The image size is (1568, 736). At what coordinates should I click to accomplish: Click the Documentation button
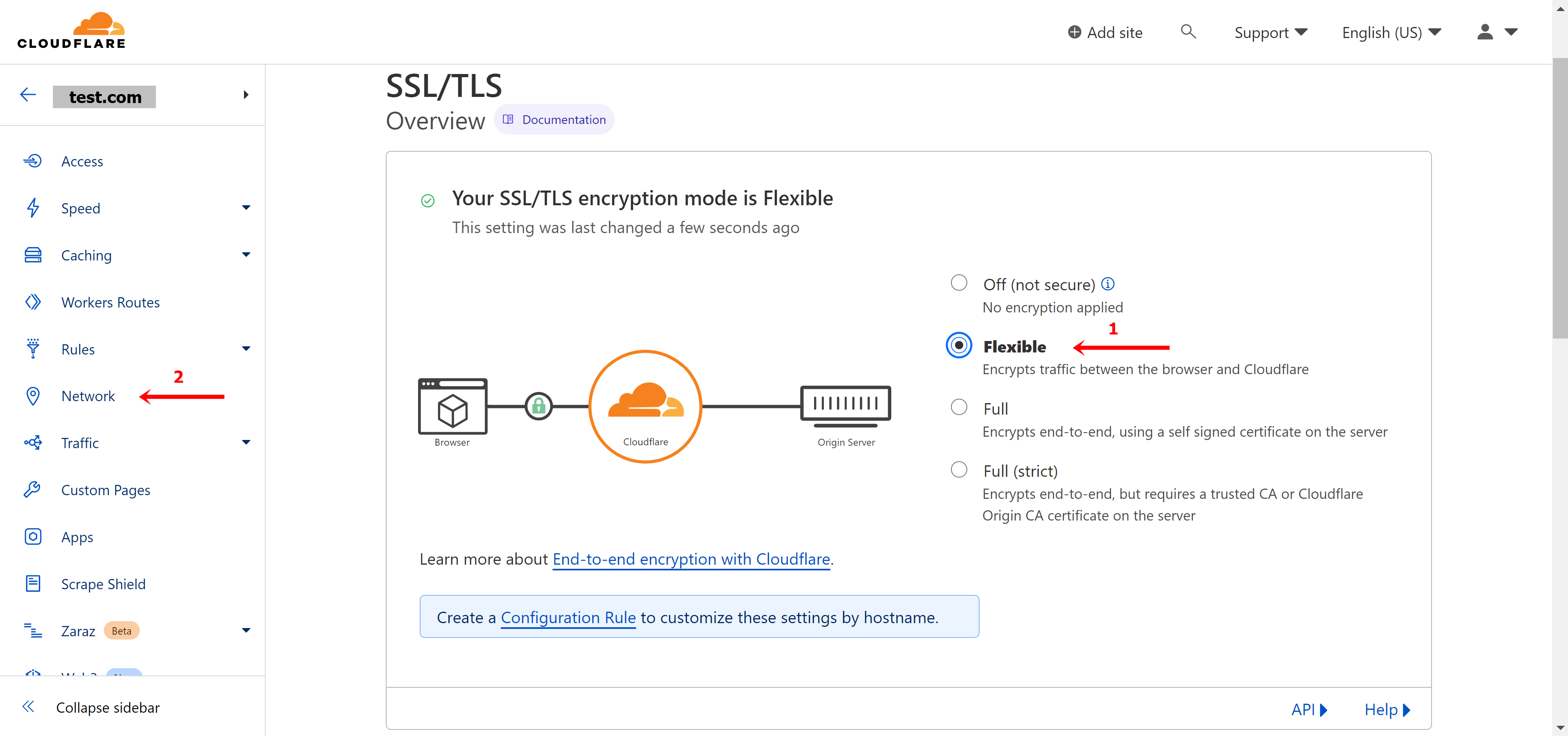[x=554, y=120]
